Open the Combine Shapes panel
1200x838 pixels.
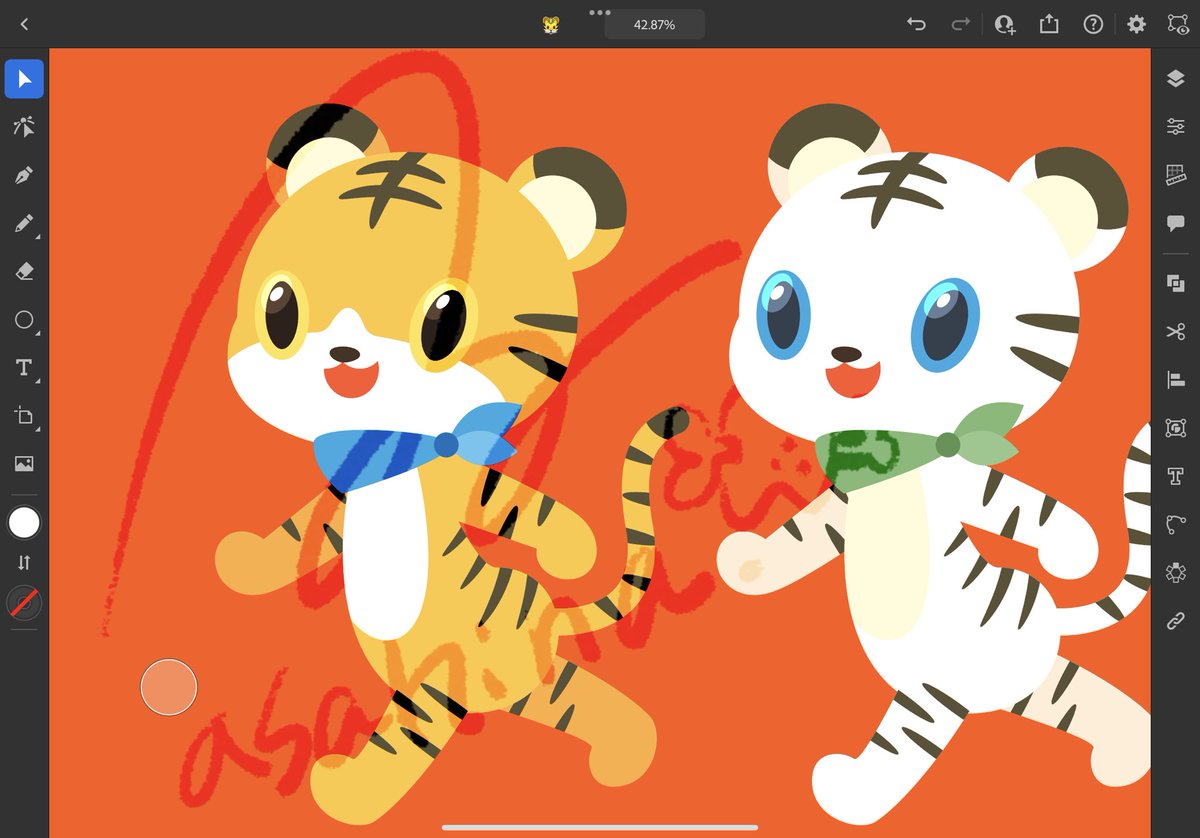point(1176,283)
